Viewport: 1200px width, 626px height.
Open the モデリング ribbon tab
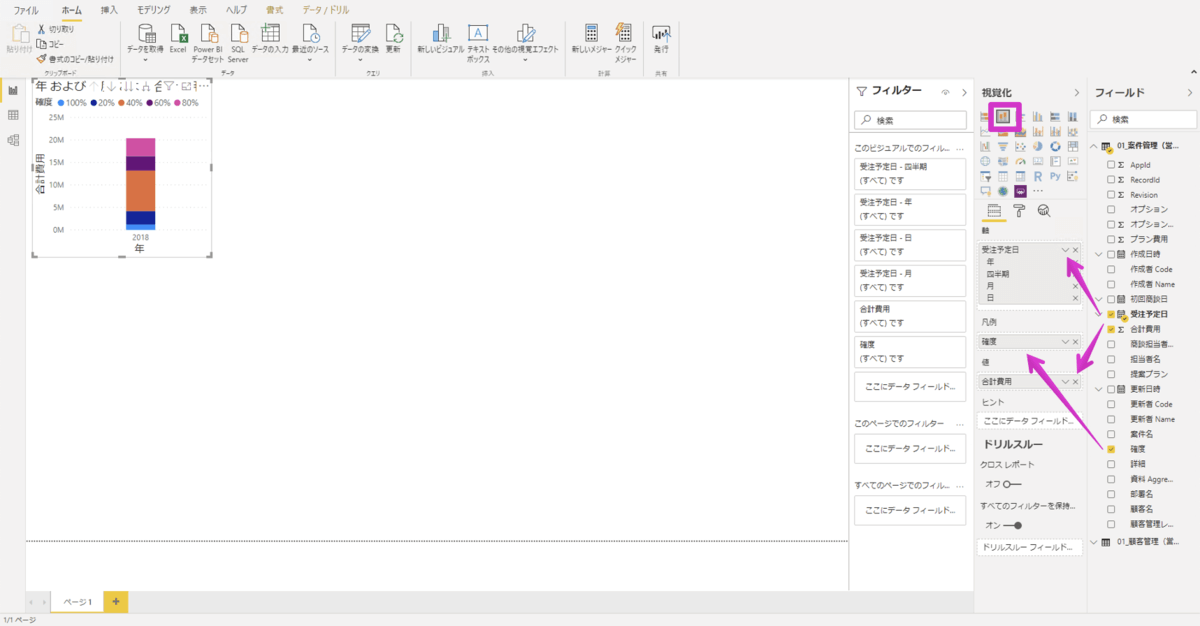153,9
